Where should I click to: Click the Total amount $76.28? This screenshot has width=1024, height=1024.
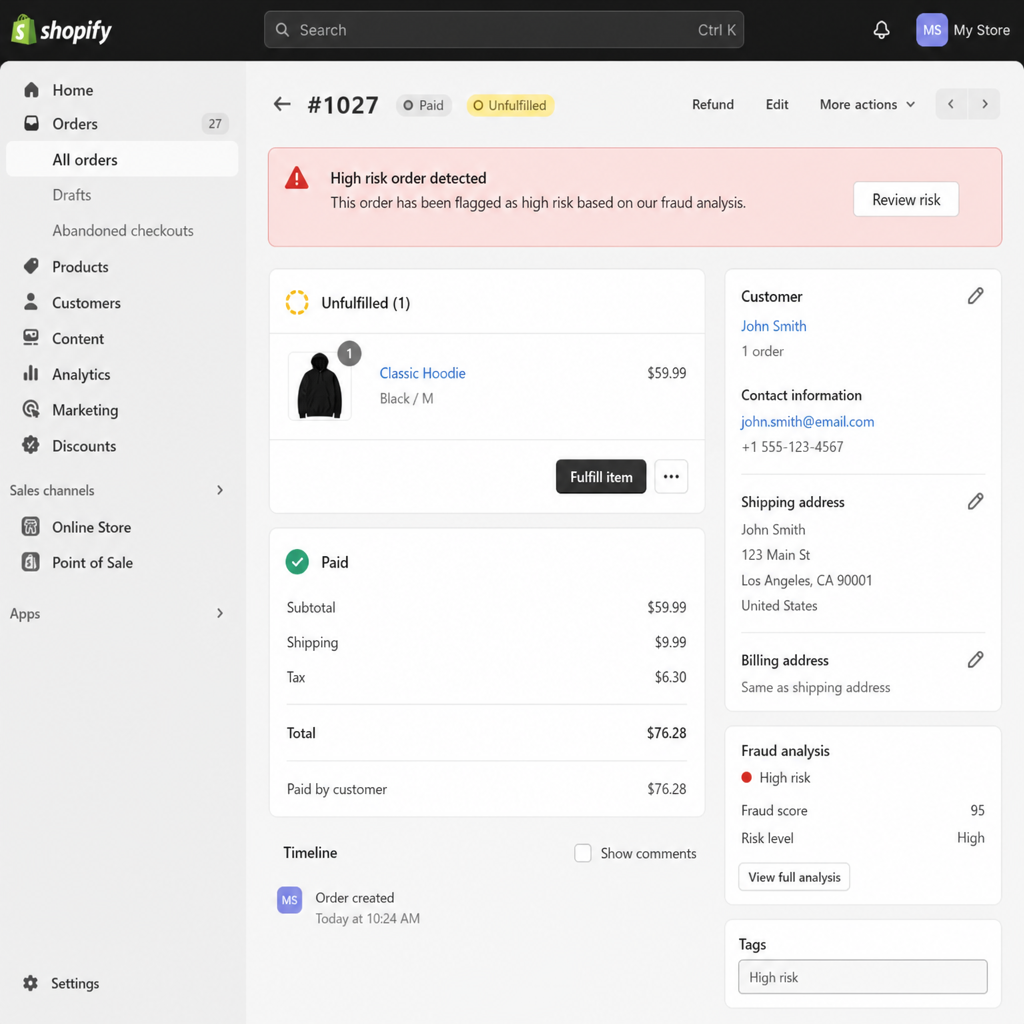point(667,733)
